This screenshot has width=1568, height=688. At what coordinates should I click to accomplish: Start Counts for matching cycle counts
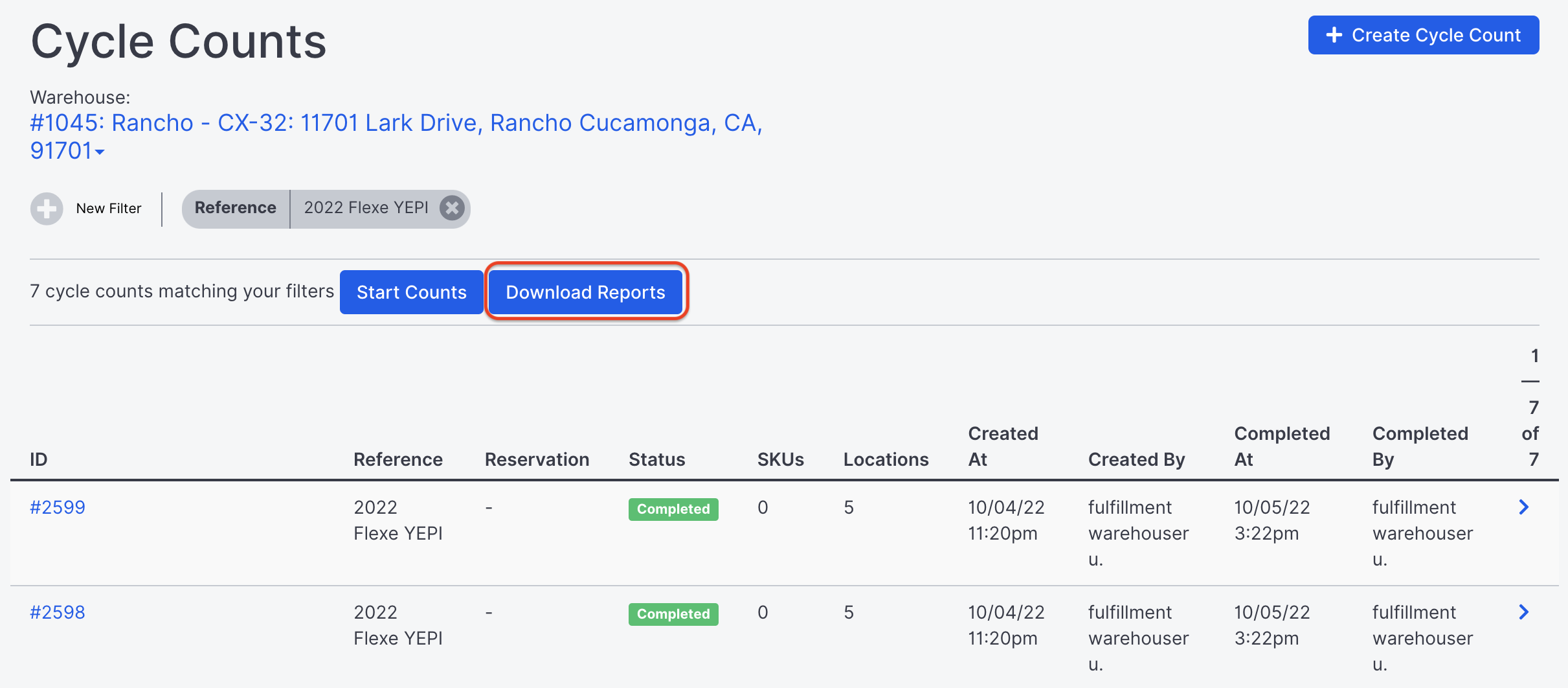click(x=412, y=292)
